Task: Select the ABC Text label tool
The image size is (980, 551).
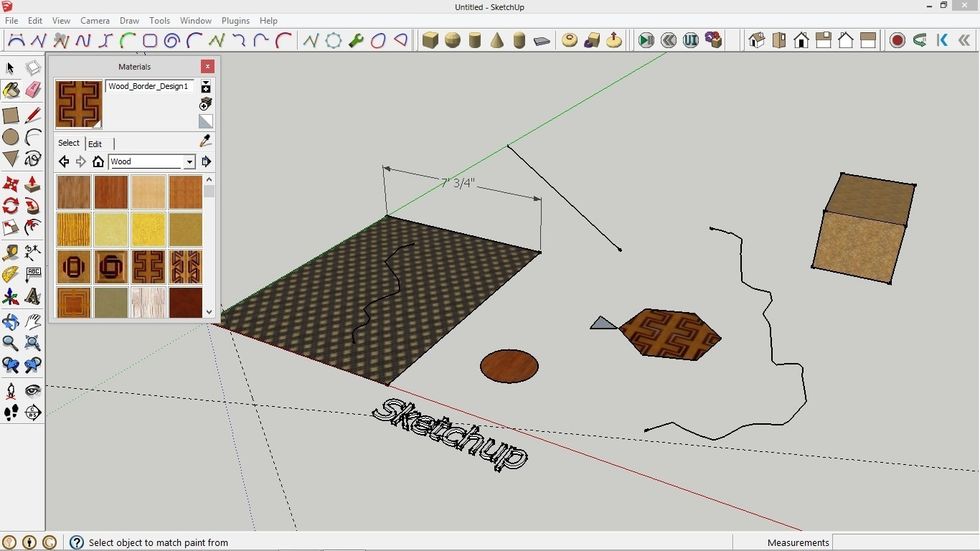Action: tap(32, 274)
